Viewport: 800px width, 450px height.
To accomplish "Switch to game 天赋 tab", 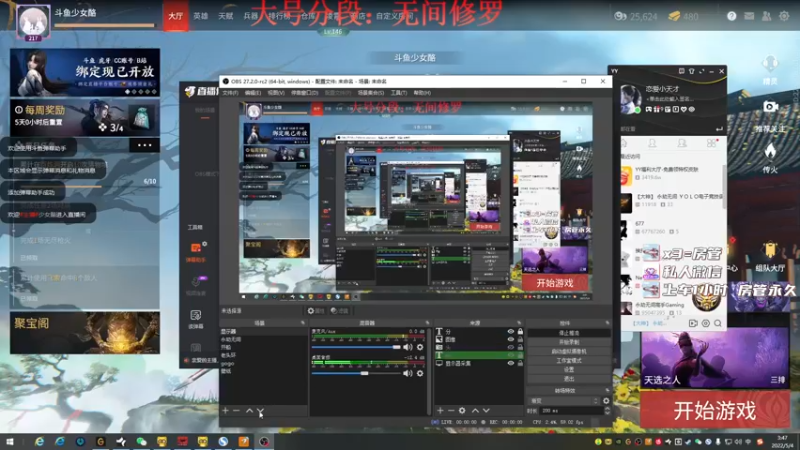I will coord(226,16).
